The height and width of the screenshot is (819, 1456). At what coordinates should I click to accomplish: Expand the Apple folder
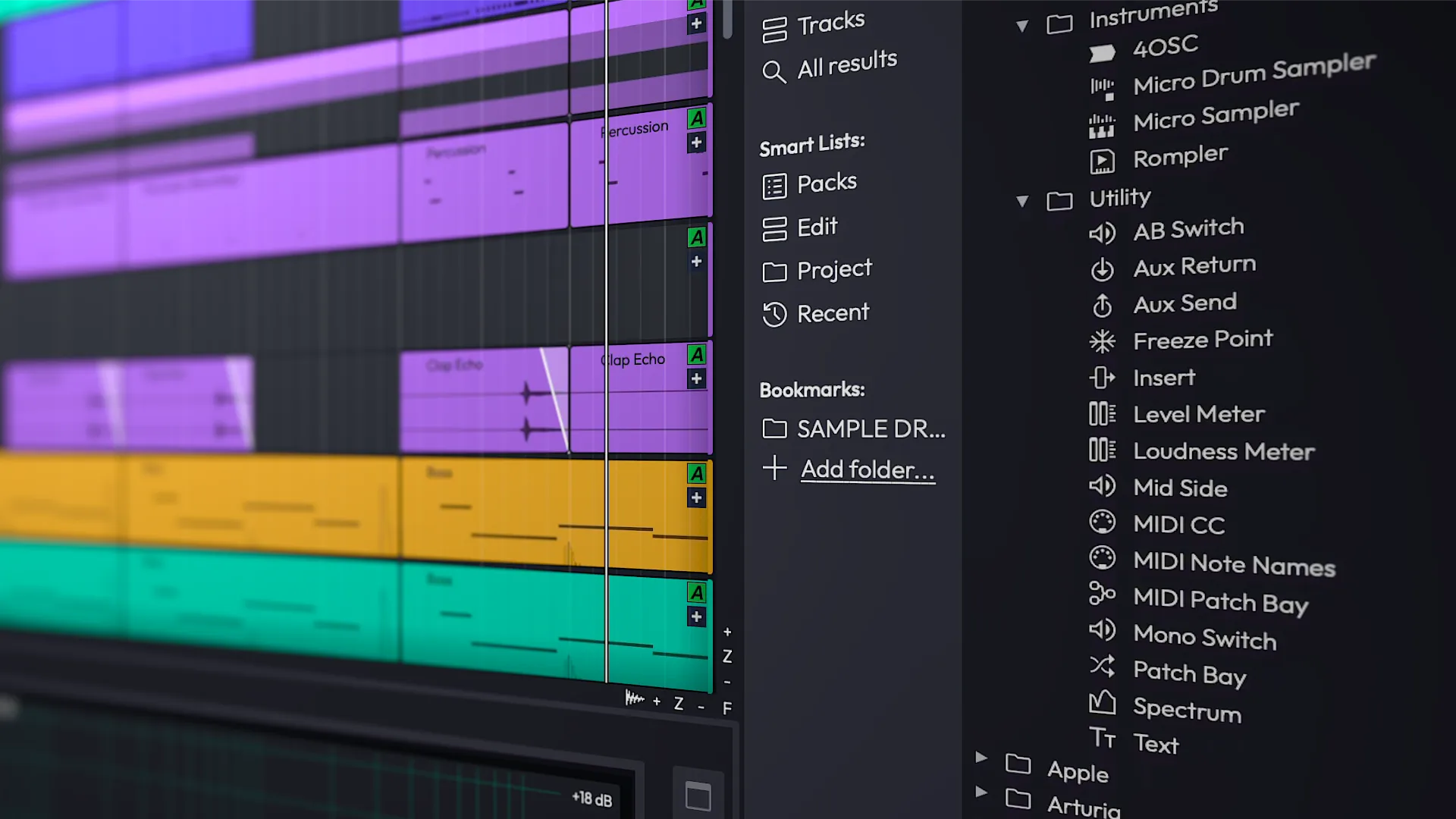click(x=981, y=757)
